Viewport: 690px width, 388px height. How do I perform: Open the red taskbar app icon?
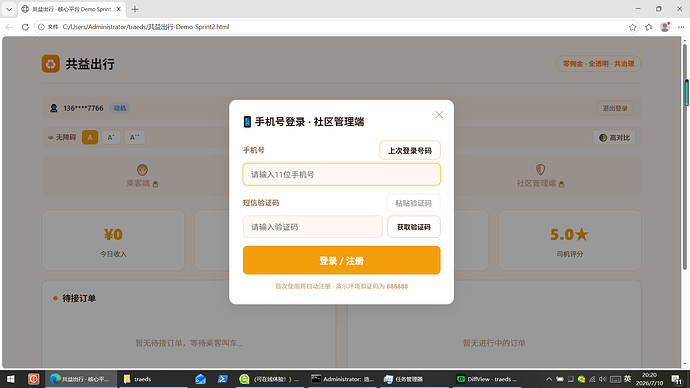(x=33, y=379)
